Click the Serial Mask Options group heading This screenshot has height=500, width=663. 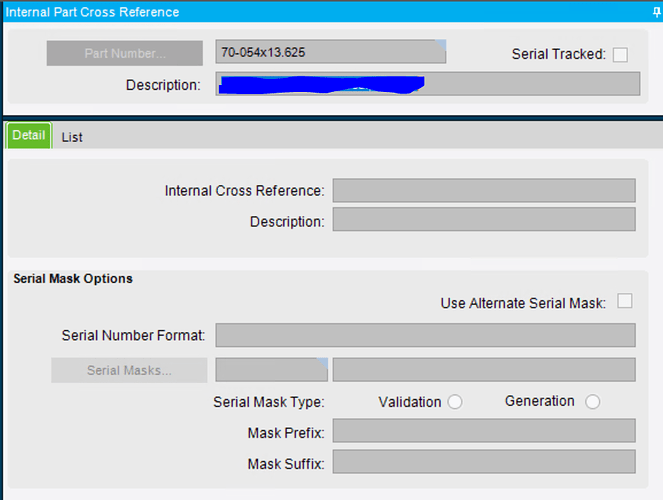(73, 279)
